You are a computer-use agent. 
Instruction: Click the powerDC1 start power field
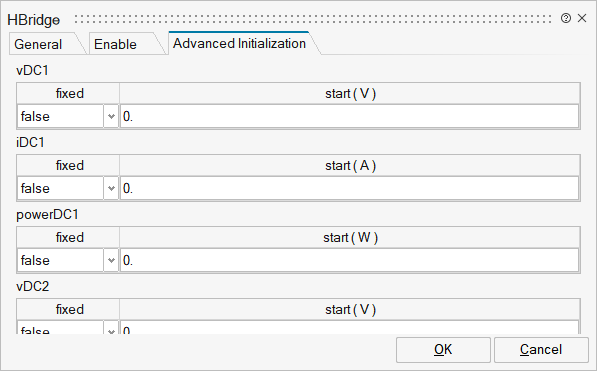(x=350, y=260)
